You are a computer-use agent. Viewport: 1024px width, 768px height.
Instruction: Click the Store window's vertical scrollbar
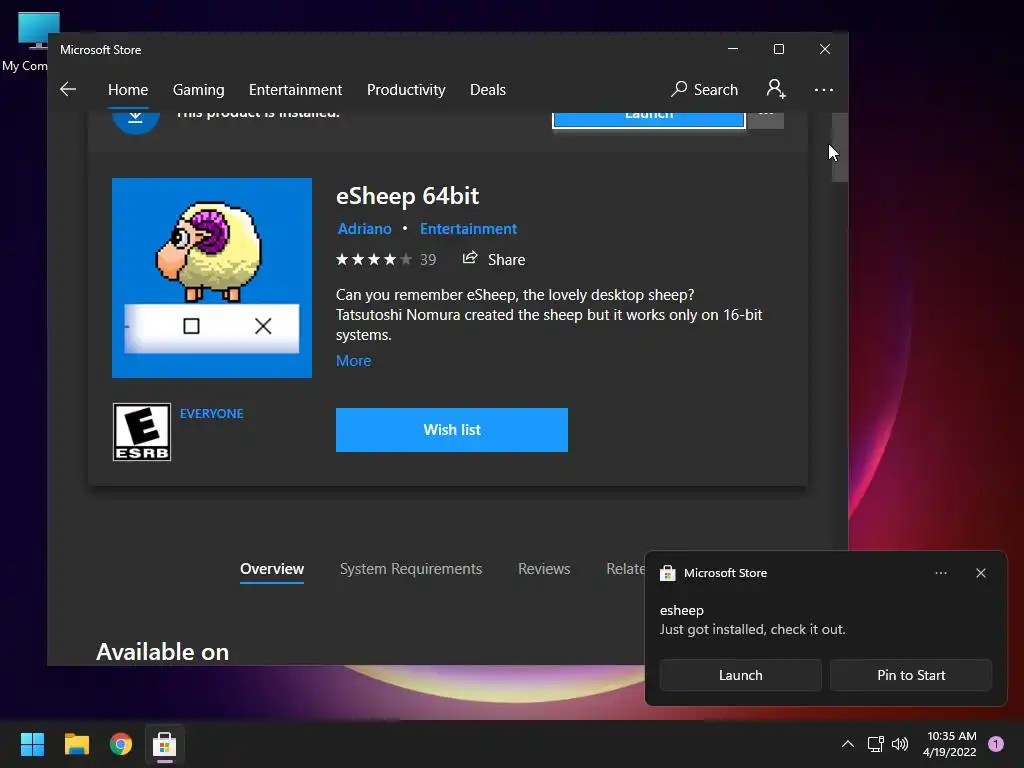tap(839, 148)
